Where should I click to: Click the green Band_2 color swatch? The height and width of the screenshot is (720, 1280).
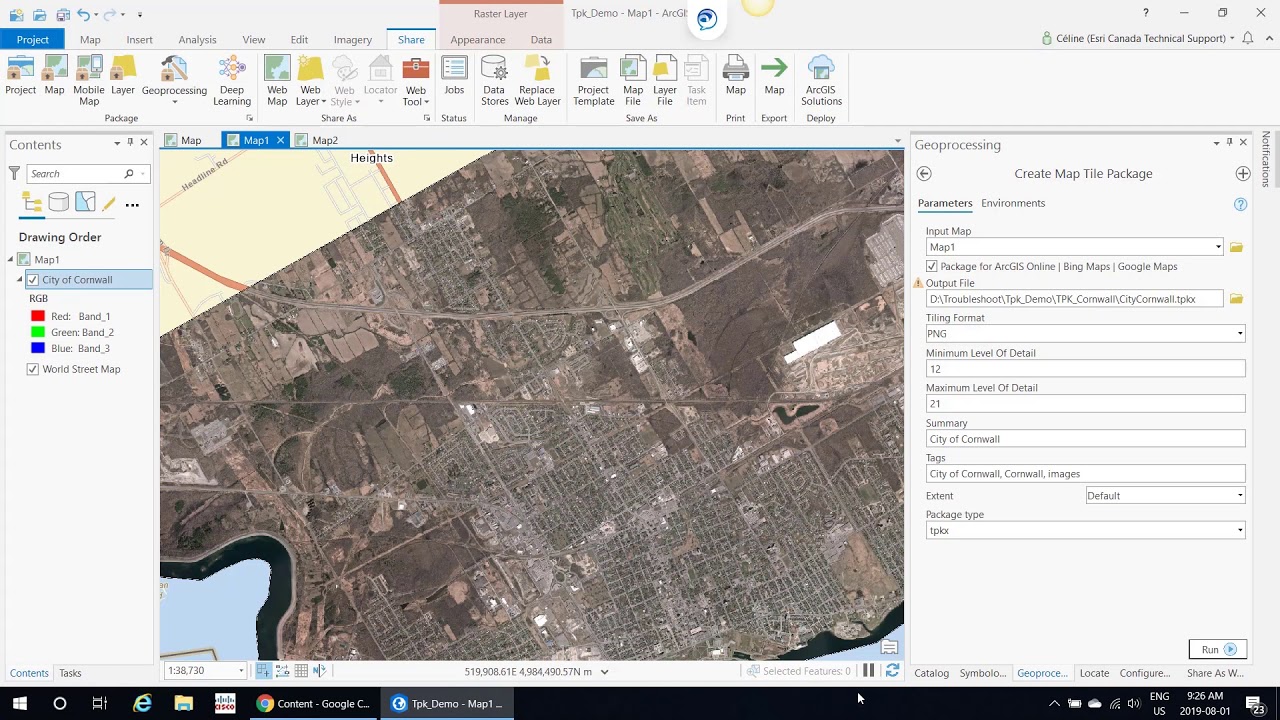(38, 332)
